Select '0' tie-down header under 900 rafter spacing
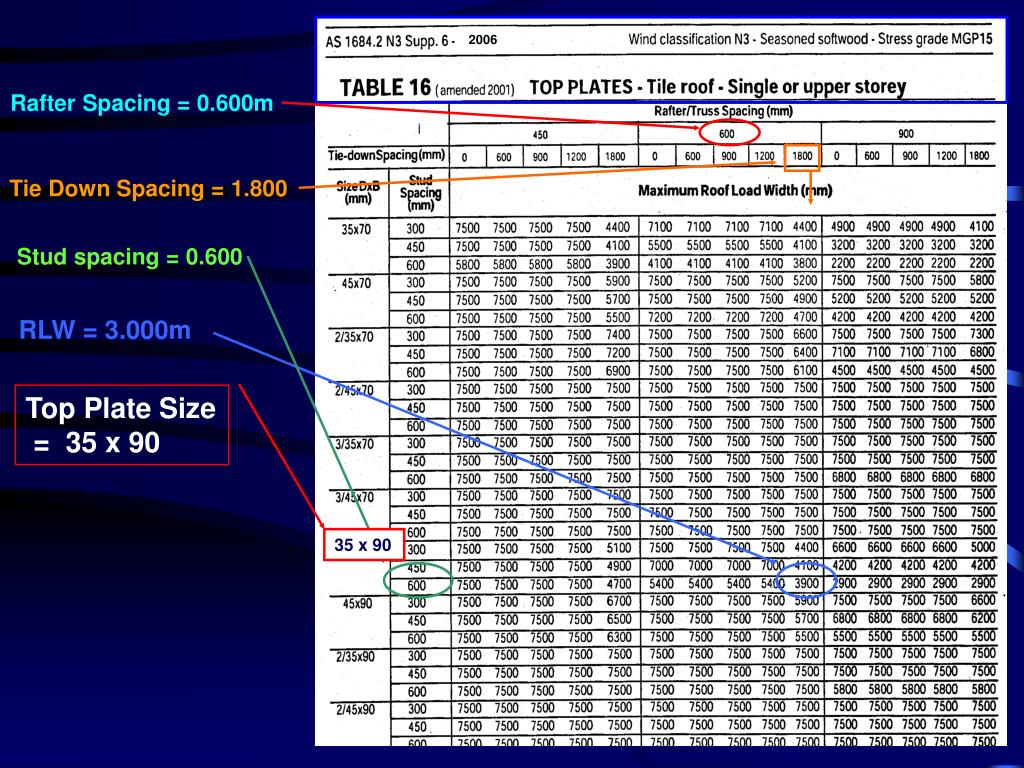The image size is (1024, 768). click(x=837, y=156)
